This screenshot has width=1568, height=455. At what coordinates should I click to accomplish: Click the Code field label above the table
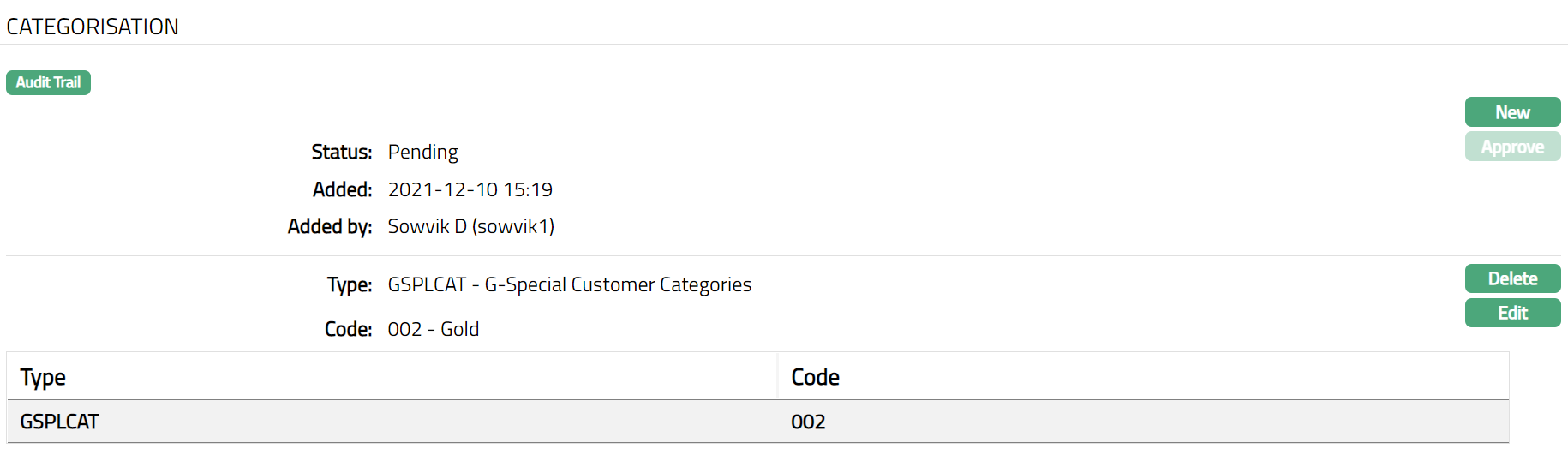click(348, 329)
